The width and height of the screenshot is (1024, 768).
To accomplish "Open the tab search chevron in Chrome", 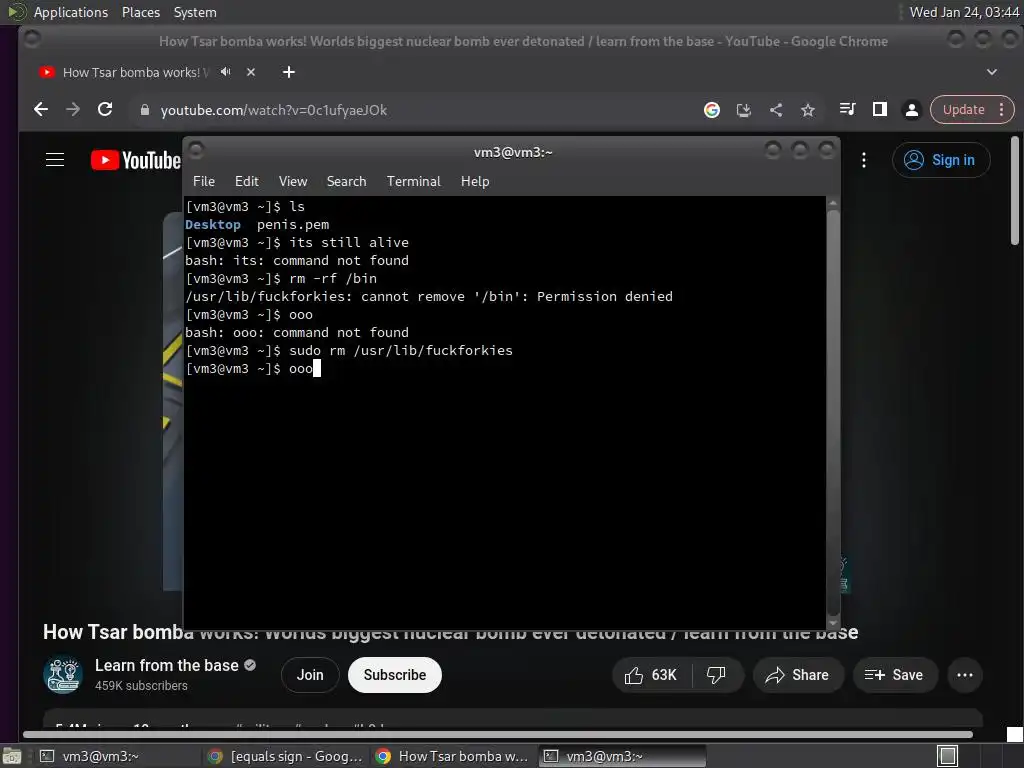I will click(x=991, y=72).
